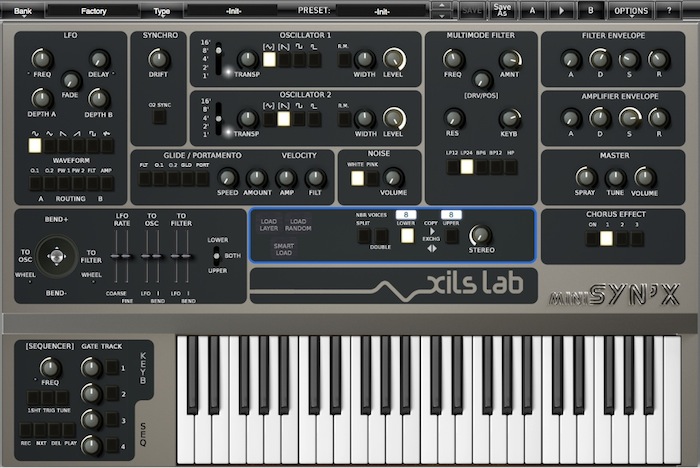Click the Exchange double-arrow icon
Image resolution: width=700 pixels, height=468 pixels.
(x=432, y=248)
